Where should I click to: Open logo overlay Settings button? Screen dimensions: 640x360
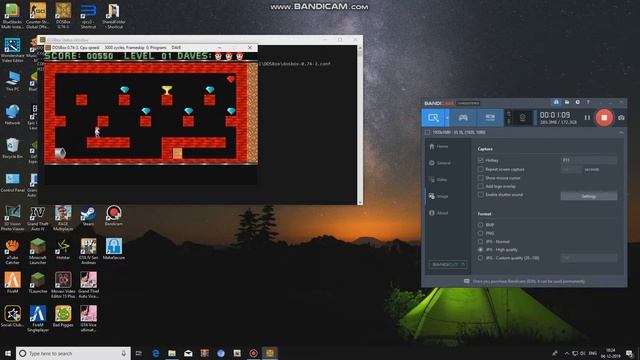[589, 196]
